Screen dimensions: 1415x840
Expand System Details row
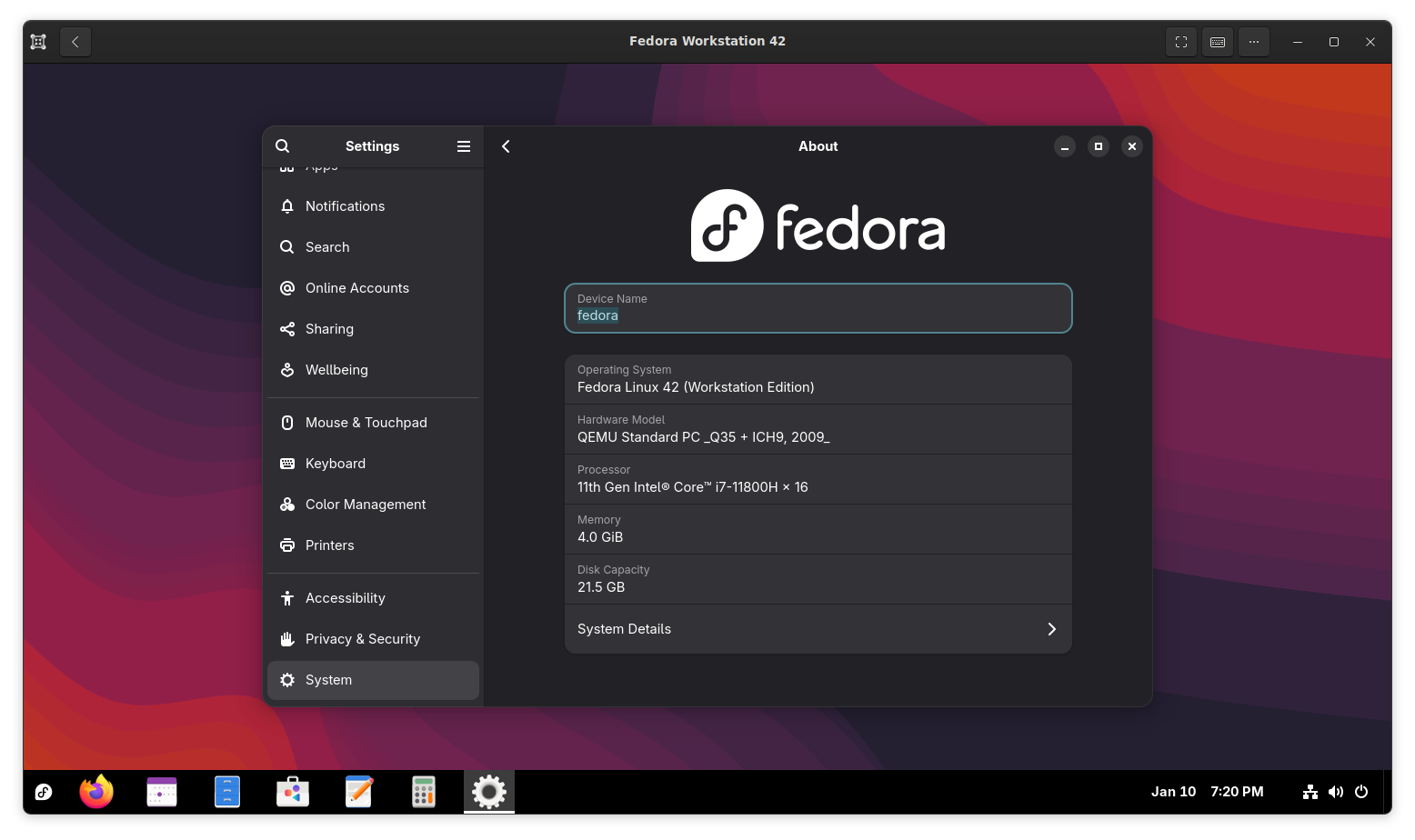point(818,629)
